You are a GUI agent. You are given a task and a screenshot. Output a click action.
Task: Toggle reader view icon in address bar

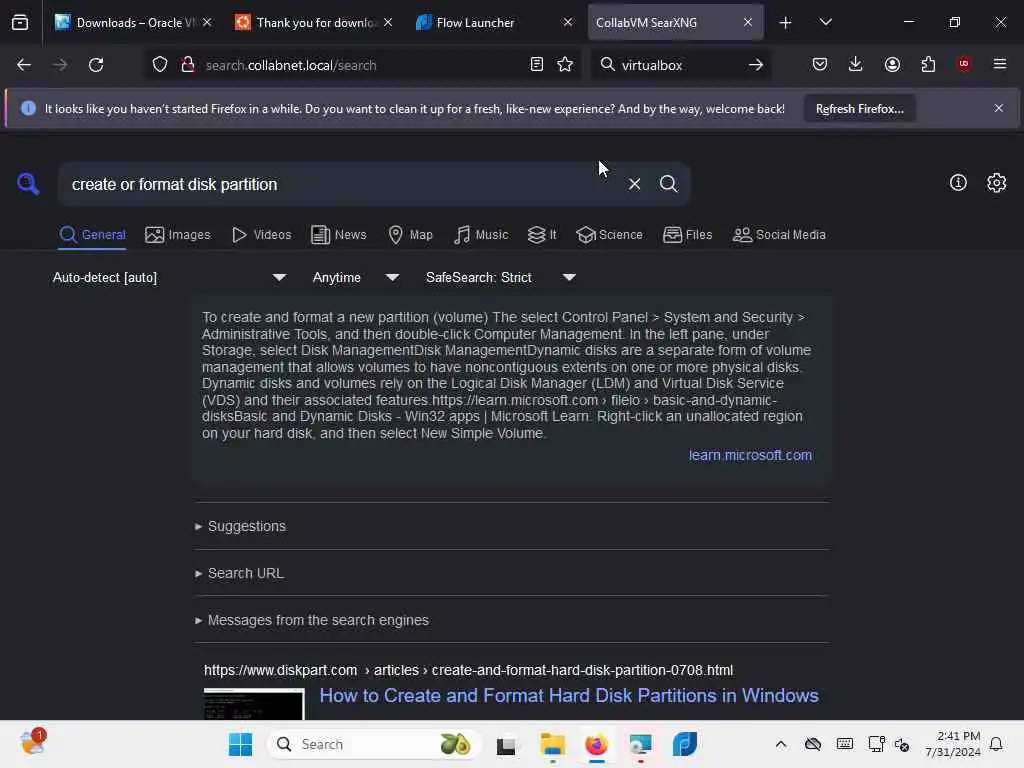[536, 65]
